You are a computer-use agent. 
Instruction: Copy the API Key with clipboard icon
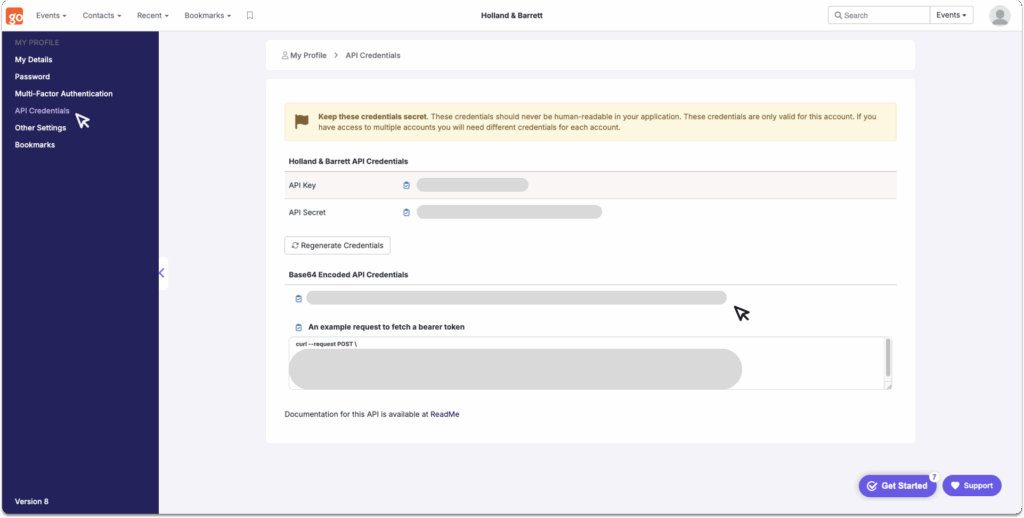pos(406,185)
